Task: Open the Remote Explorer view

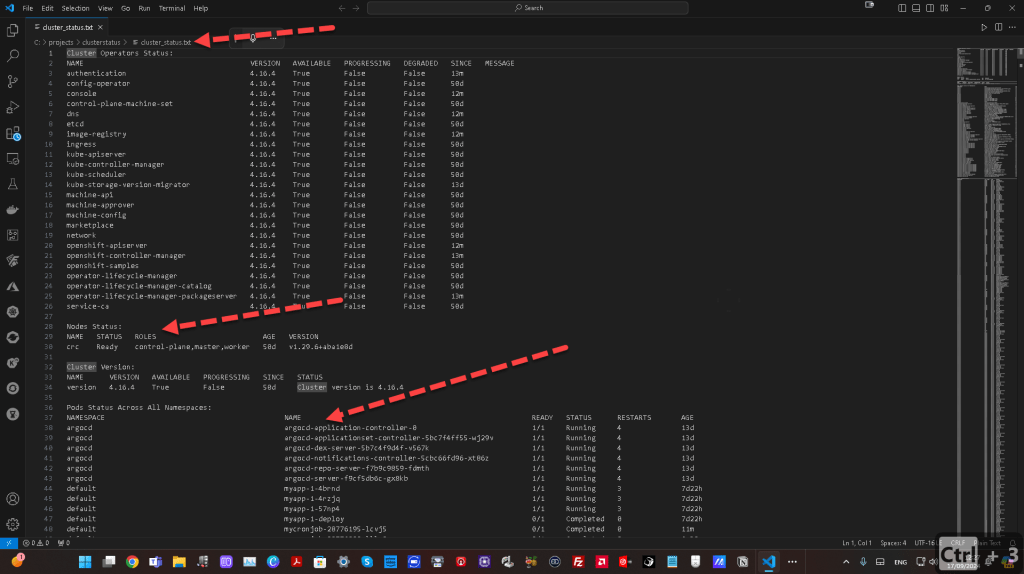Action: (x=12, y=159)
